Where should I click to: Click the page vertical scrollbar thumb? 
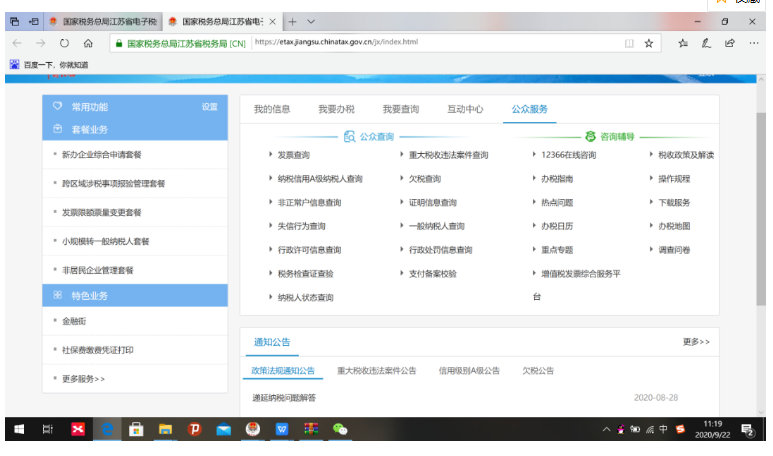tap(761, 209)
